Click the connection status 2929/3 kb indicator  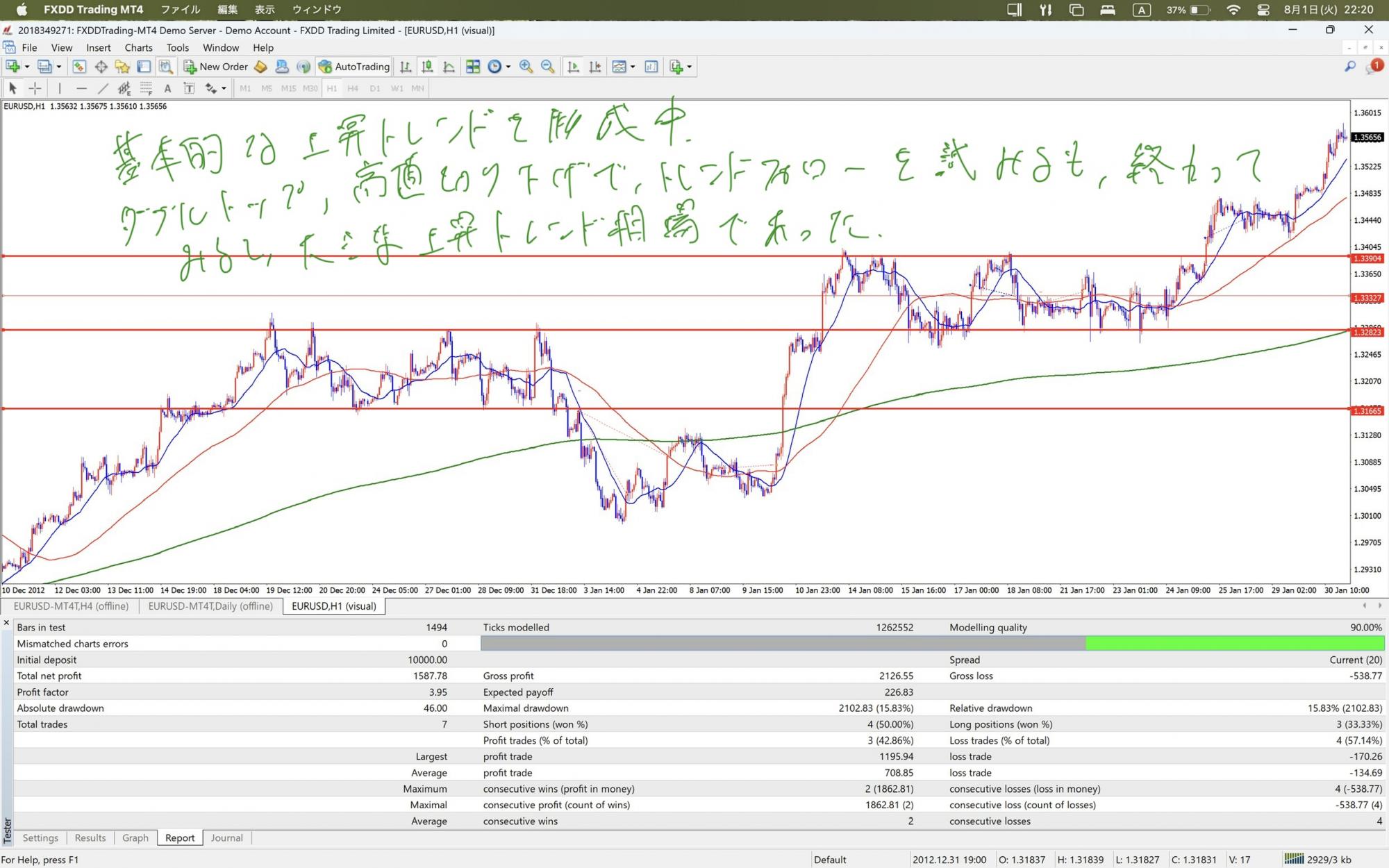coord(1318,860)
